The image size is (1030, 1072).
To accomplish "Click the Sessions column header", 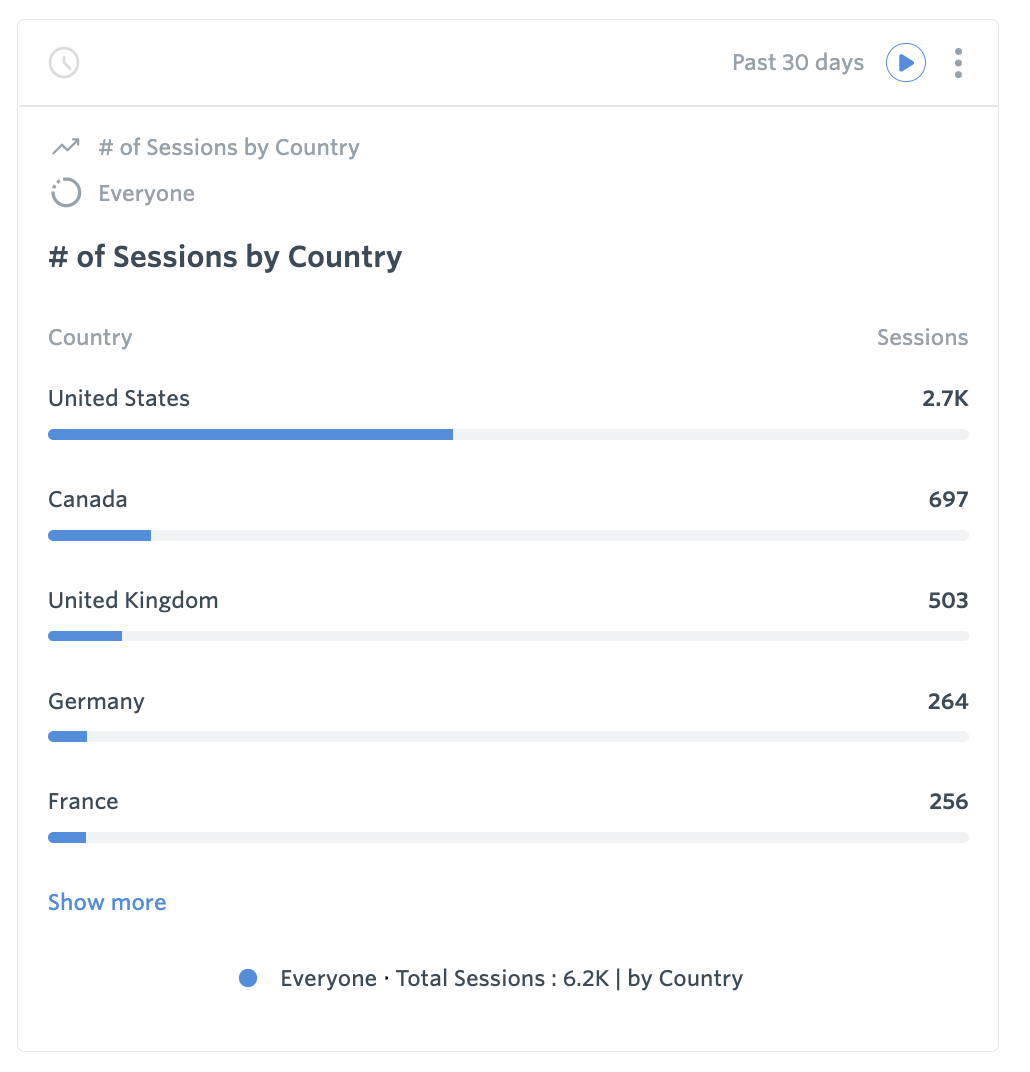I will (922, 337).
